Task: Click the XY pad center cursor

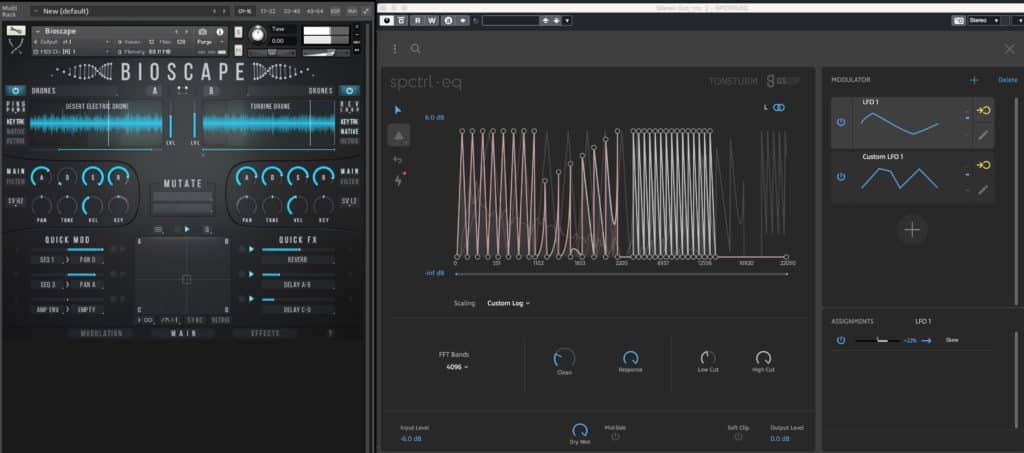Action: [x=186, y=279]
